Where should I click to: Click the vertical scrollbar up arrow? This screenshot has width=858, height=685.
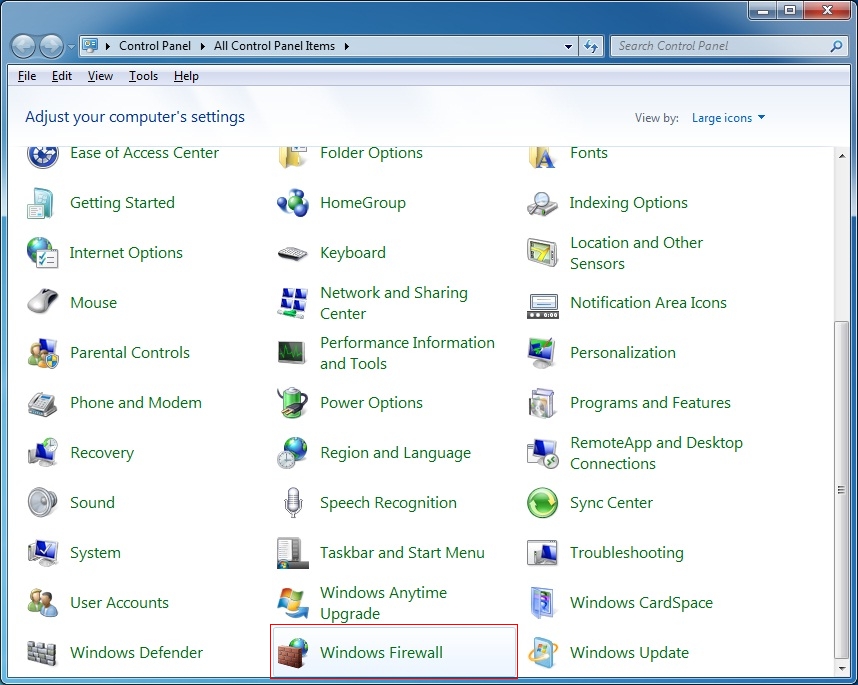(841, 156)
